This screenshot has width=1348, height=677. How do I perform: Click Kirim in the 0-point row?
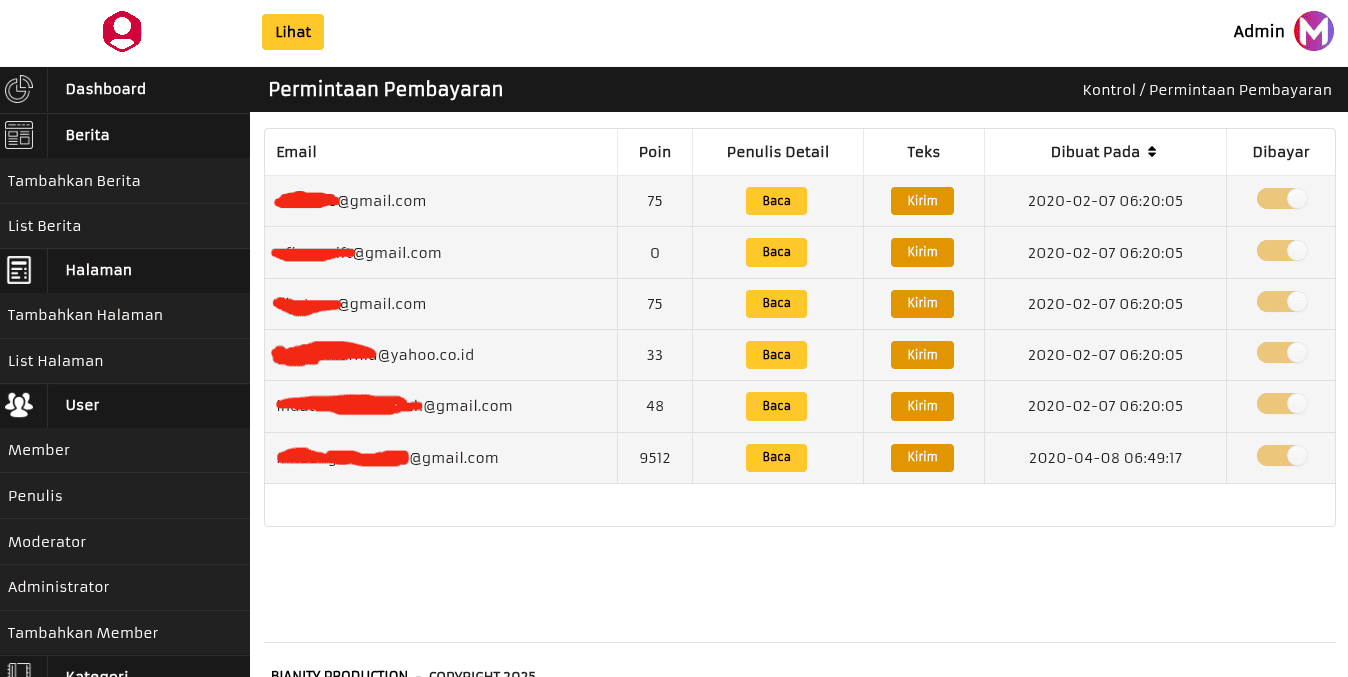pyautogui.click(x=922, y=252)
